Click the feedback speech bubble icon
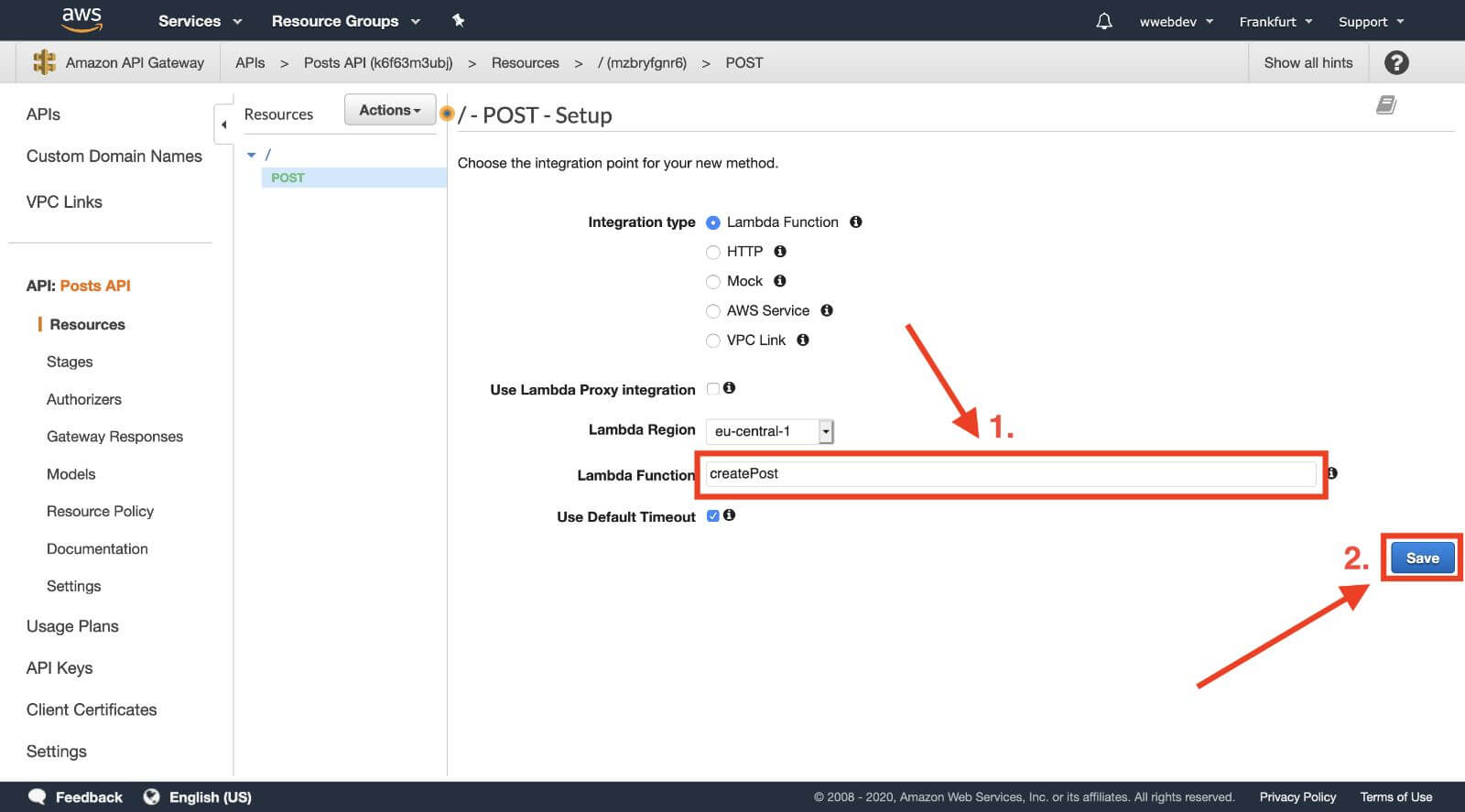 (38, 796)
